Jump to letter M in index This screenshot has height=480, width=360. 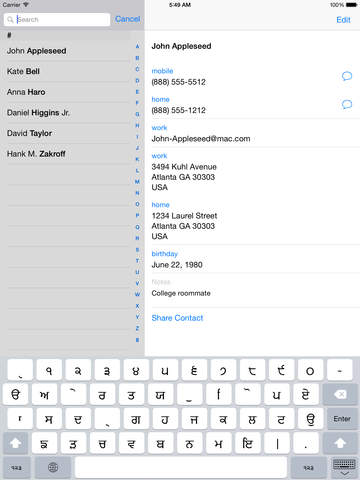click(x=137, y=182)
